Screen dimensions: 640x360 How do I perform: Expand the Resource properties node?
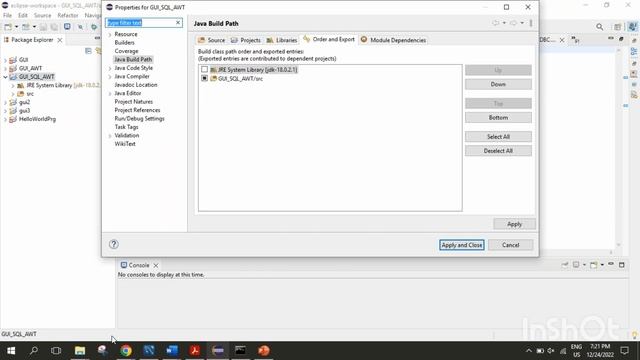click(110, 35)
